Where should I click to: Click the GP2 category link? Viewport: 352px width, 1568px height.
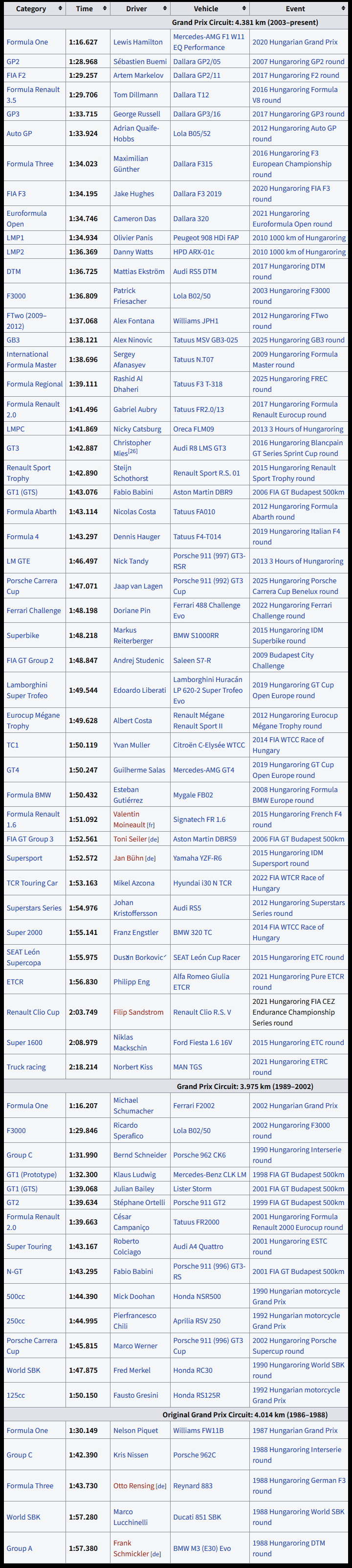[x=13, y=62]
